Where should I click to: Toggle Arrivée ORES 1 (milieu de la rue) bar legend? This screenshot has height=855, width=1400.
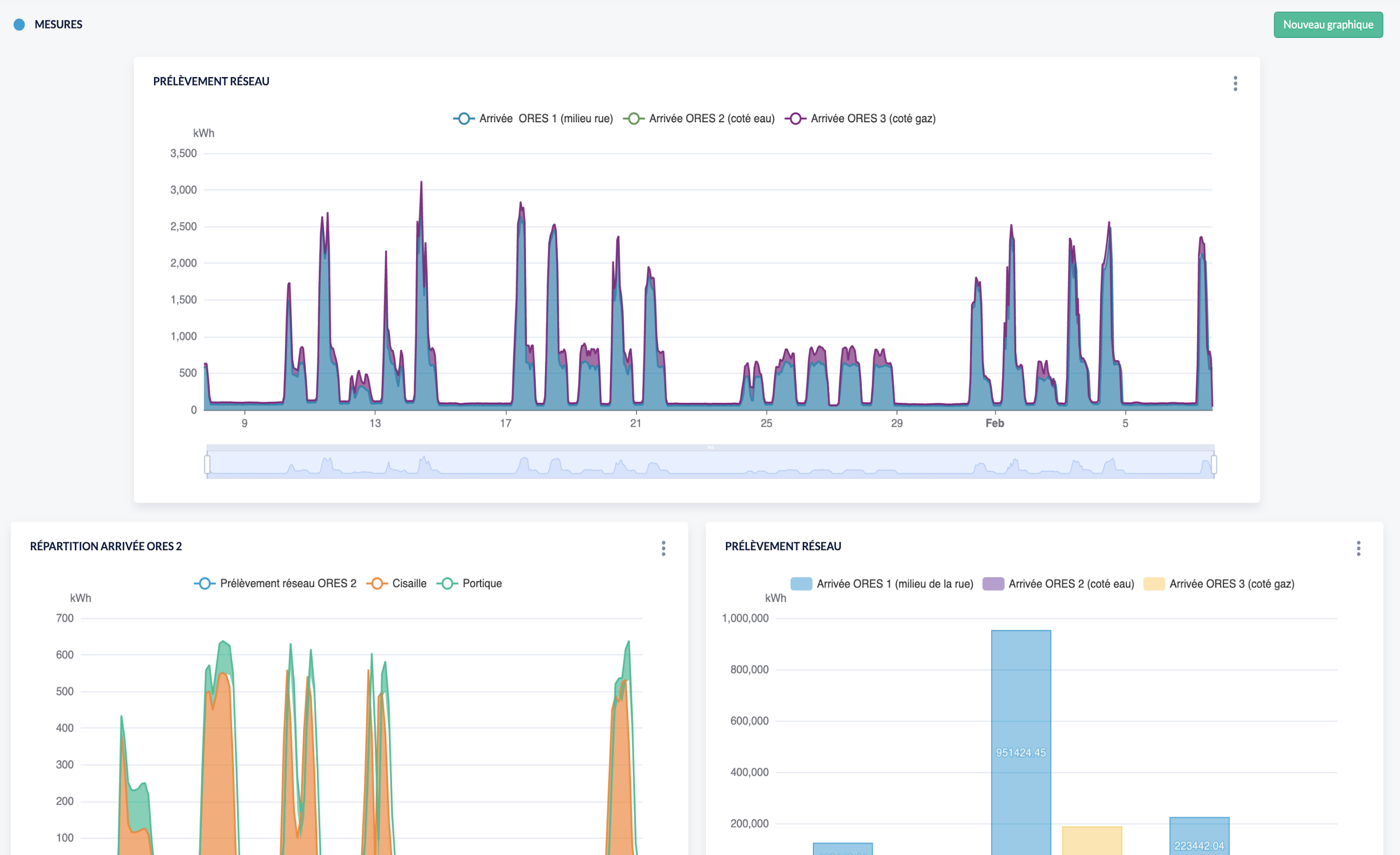882,584
